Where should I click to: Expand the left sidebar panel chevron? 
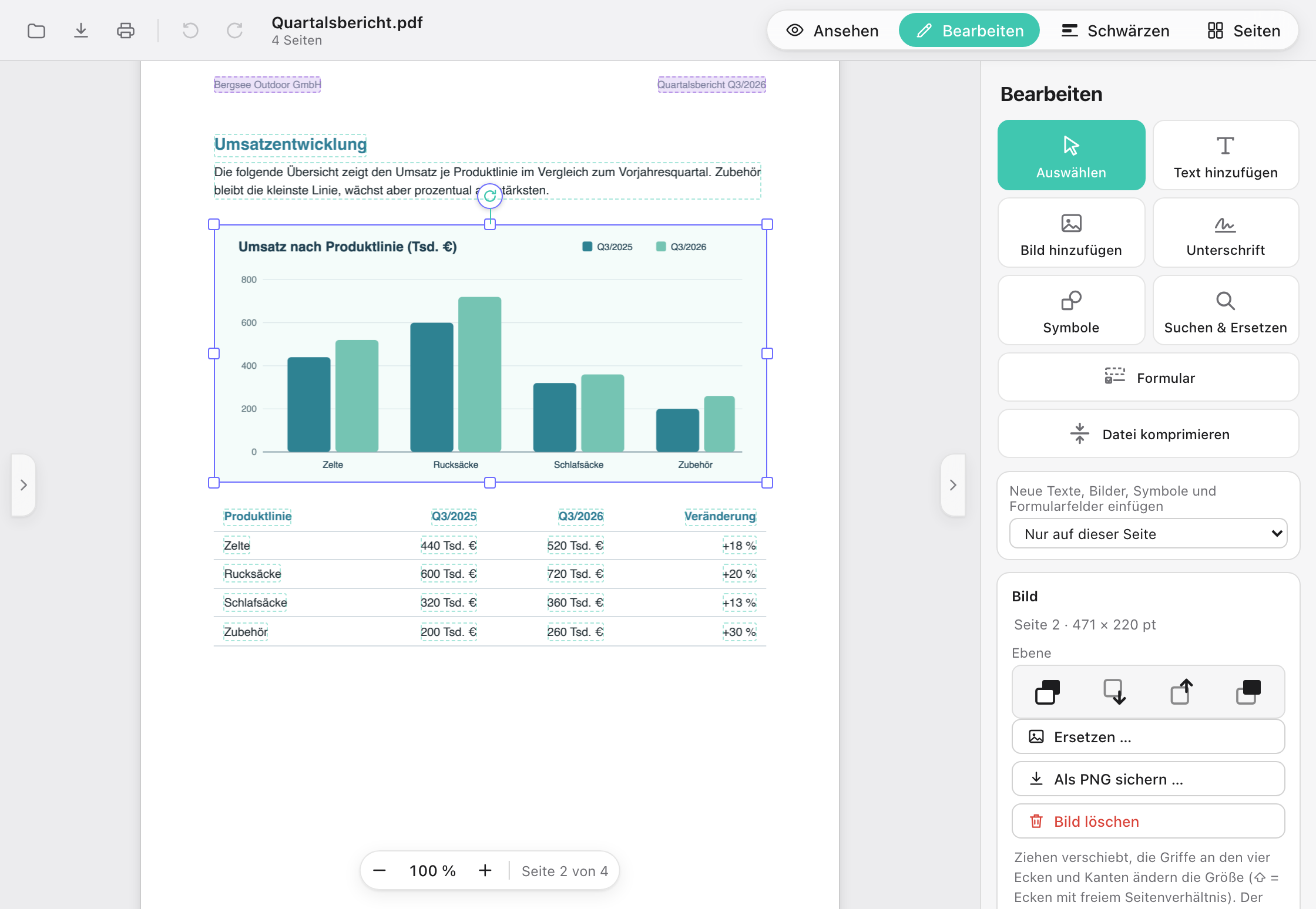coord(23,485)
